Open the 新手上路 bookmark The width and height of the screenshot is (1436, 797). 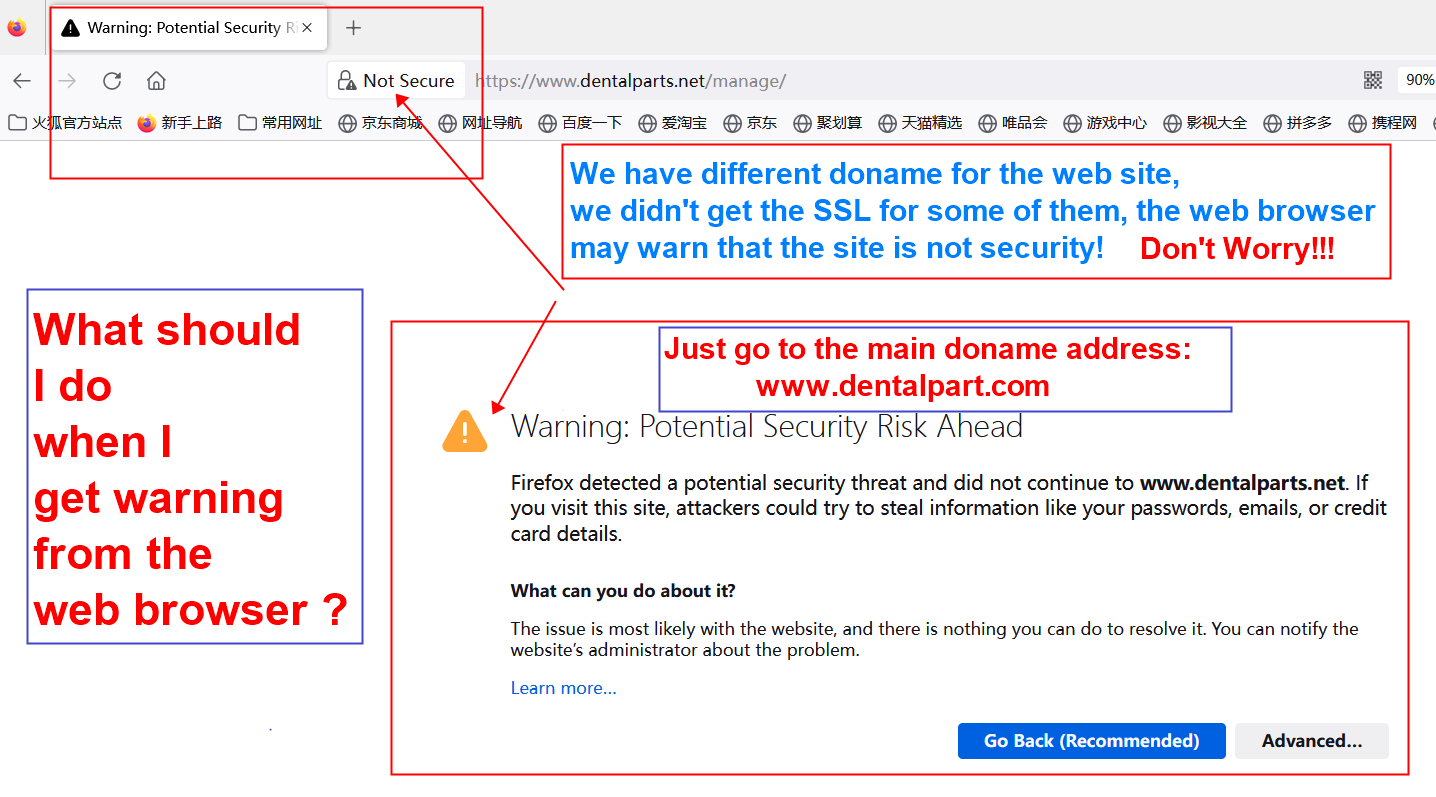[x=180, y=123]
